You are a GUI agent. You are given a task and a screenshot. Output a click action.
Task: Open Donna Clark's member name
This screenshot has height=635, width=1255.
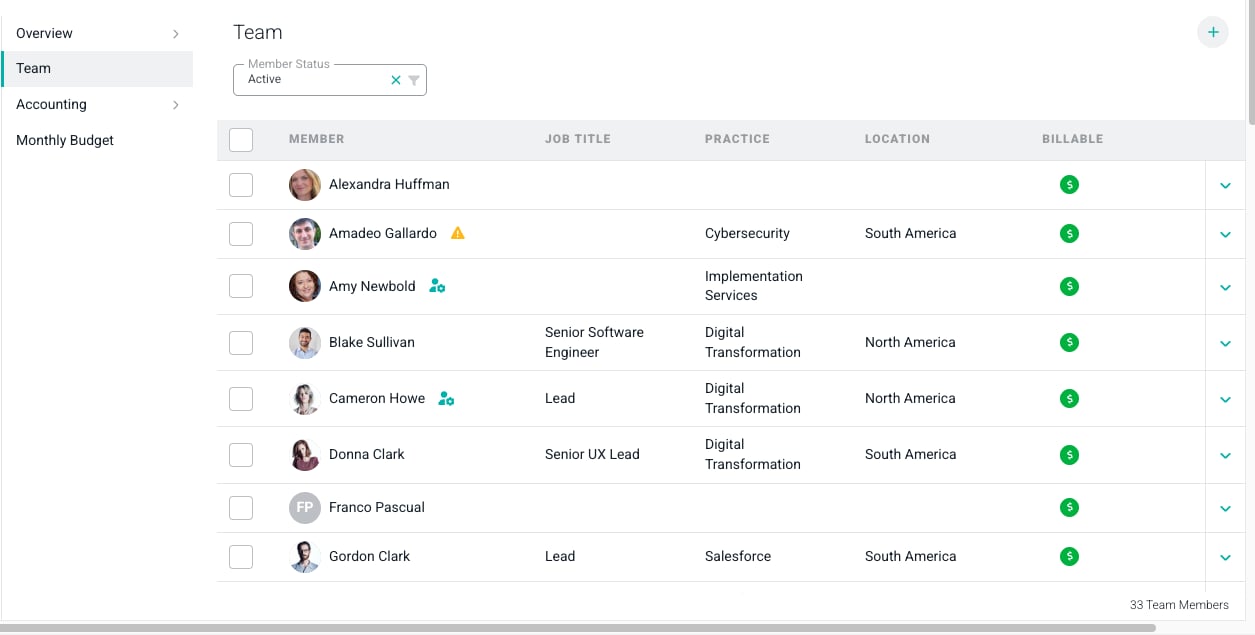367,454
